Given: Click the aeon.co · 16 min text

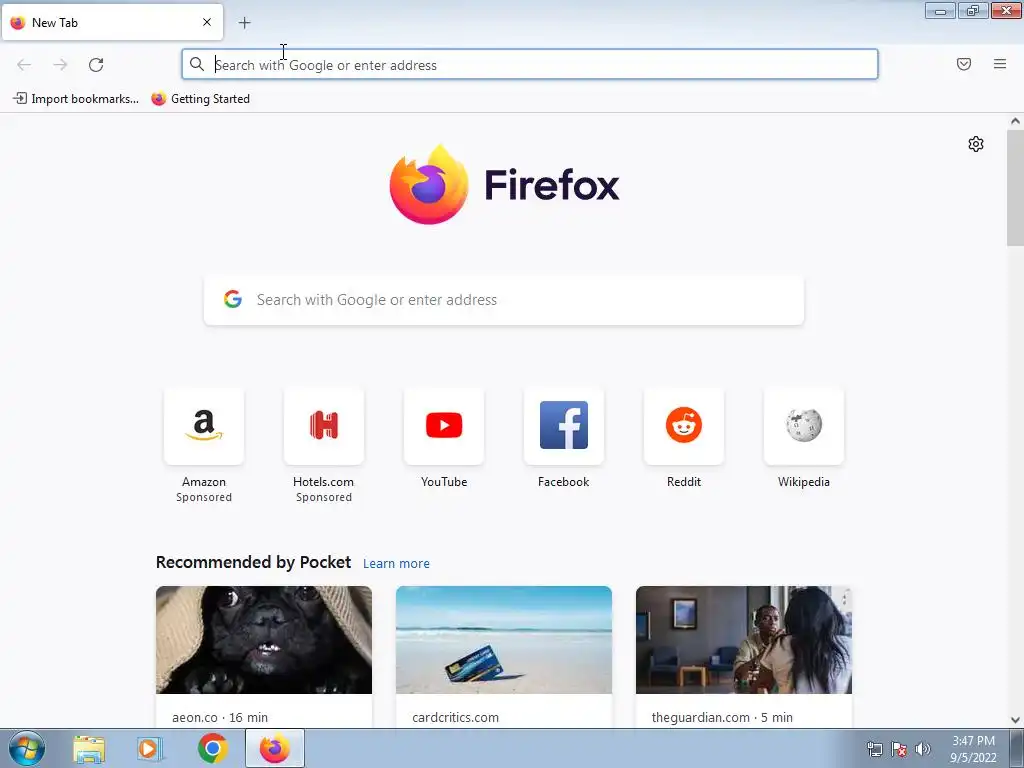Looking at the screenshot, I should [x=220, y=717].
